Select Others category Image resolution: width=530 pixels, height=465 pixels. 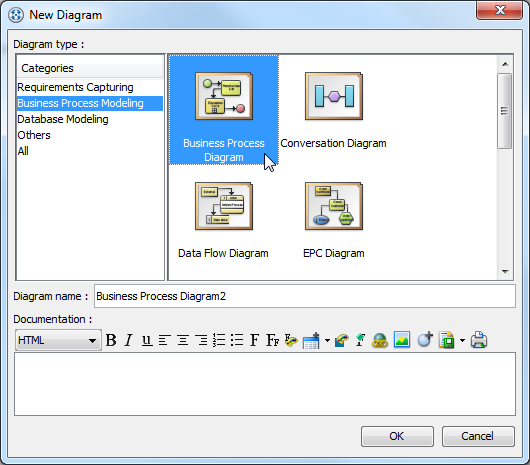90,135
